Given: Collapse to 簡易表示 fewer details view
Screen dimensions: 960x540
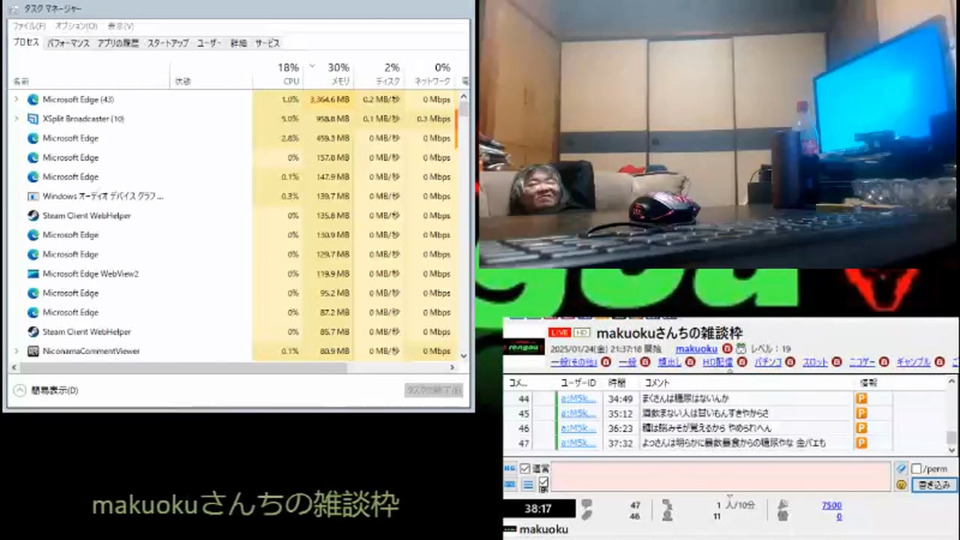Looking at the screenshot, I should point(46,391).
